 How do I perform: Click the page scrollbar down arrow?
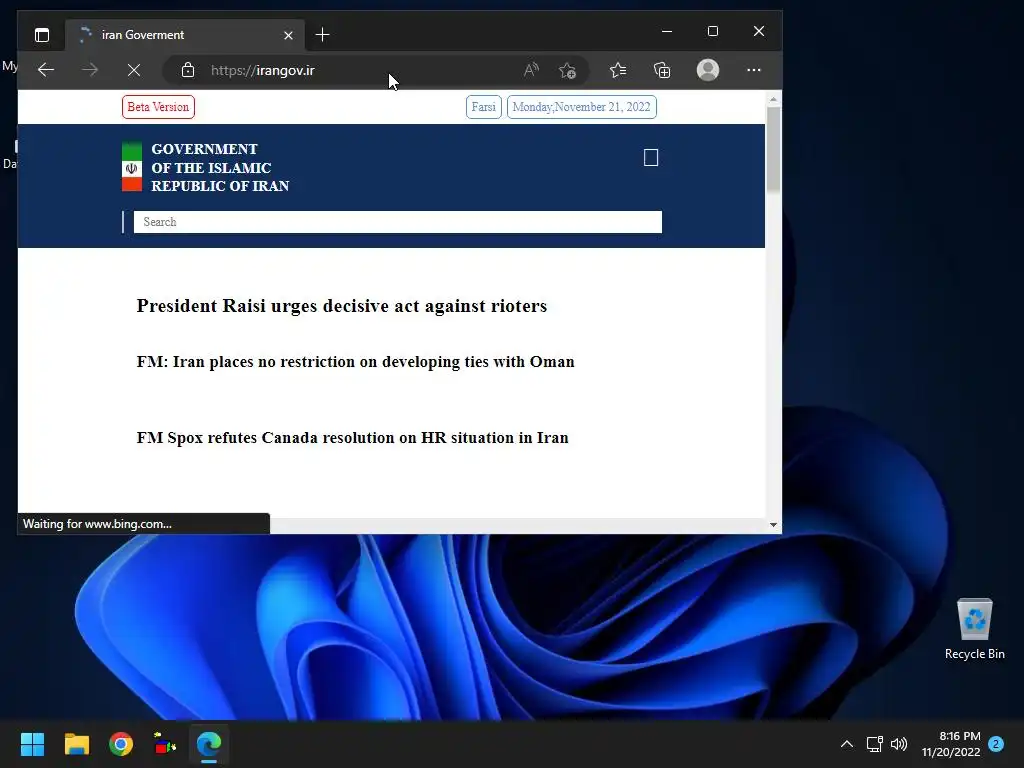pyautogui.click(x=773, y=524)
